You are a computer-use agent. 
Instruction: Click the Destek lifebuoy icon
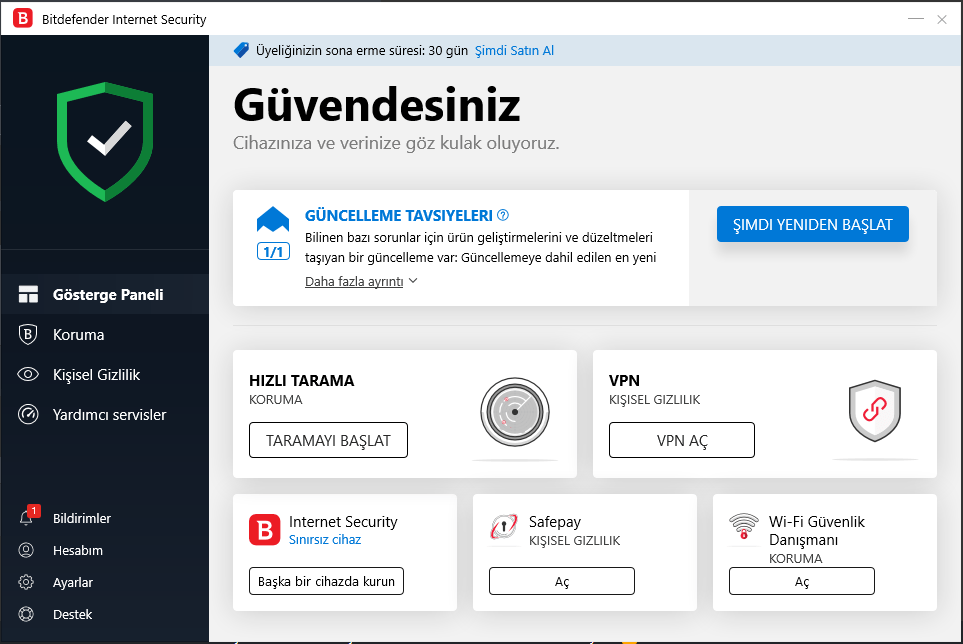26,614
